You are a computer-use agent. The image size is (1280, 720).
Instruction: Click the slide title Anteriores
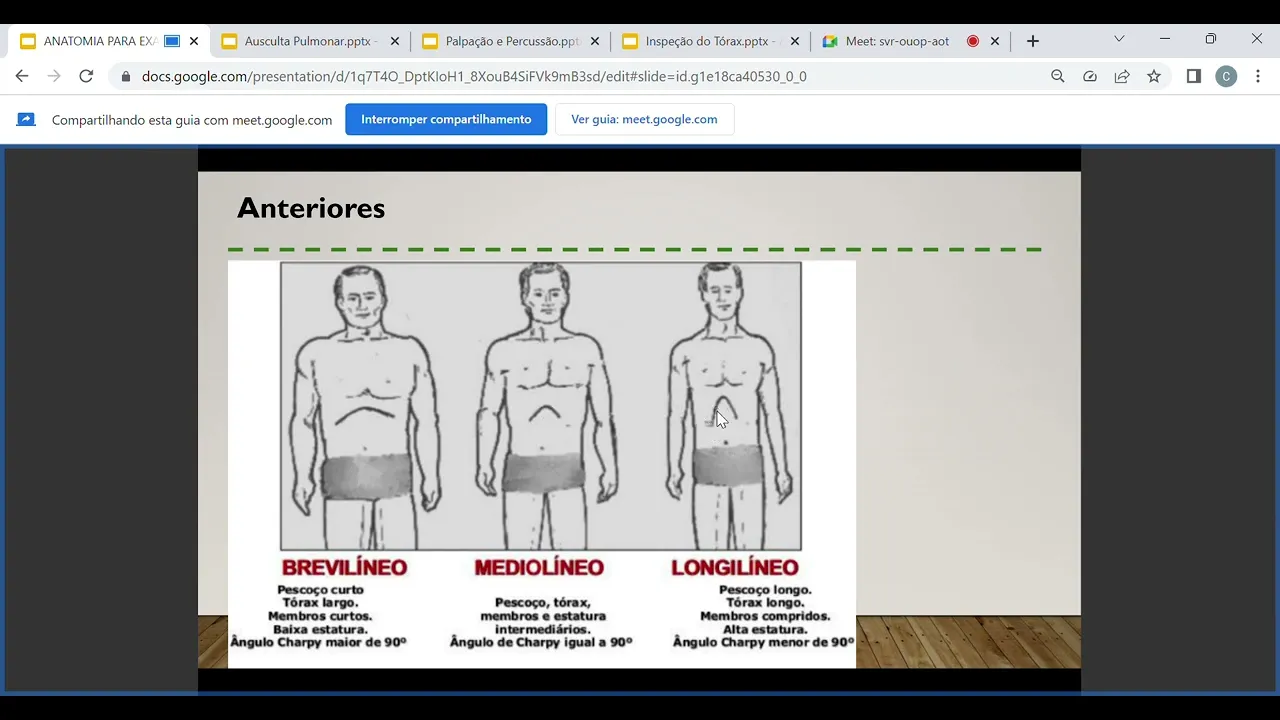[x=311, y=208]
